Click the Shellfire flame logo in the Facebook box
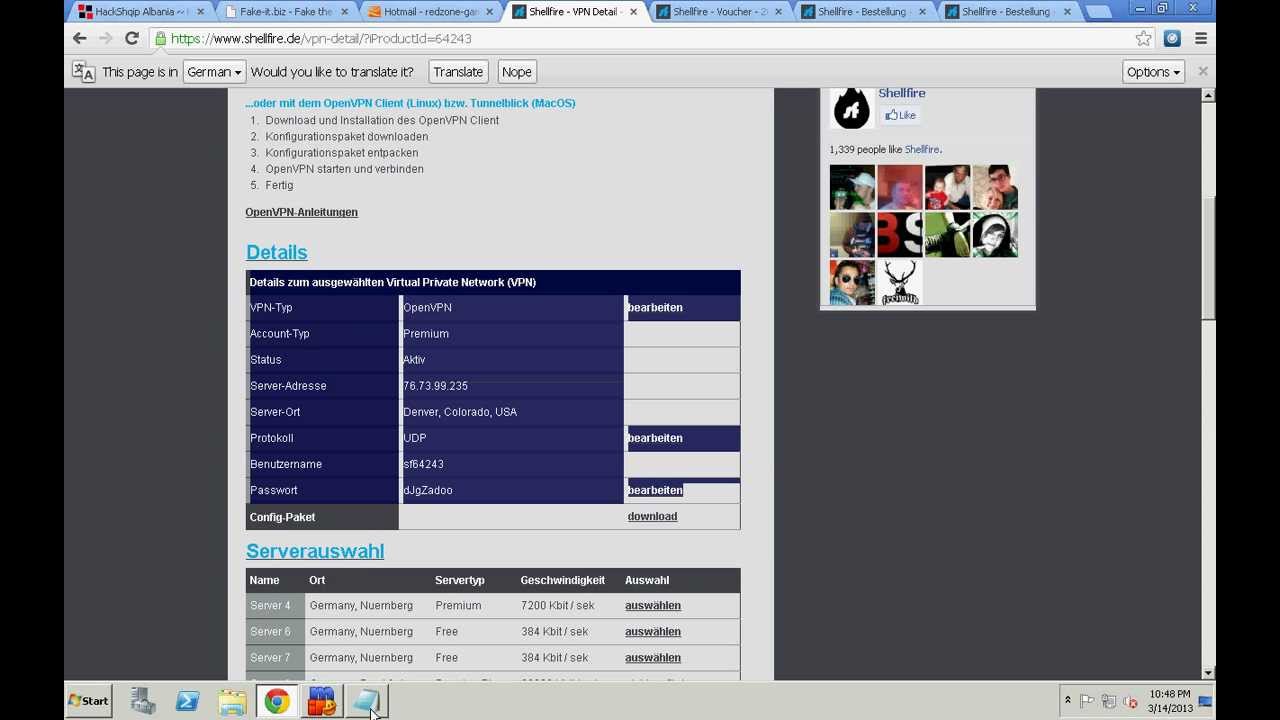1280x720 pixels. click(852, 109)
